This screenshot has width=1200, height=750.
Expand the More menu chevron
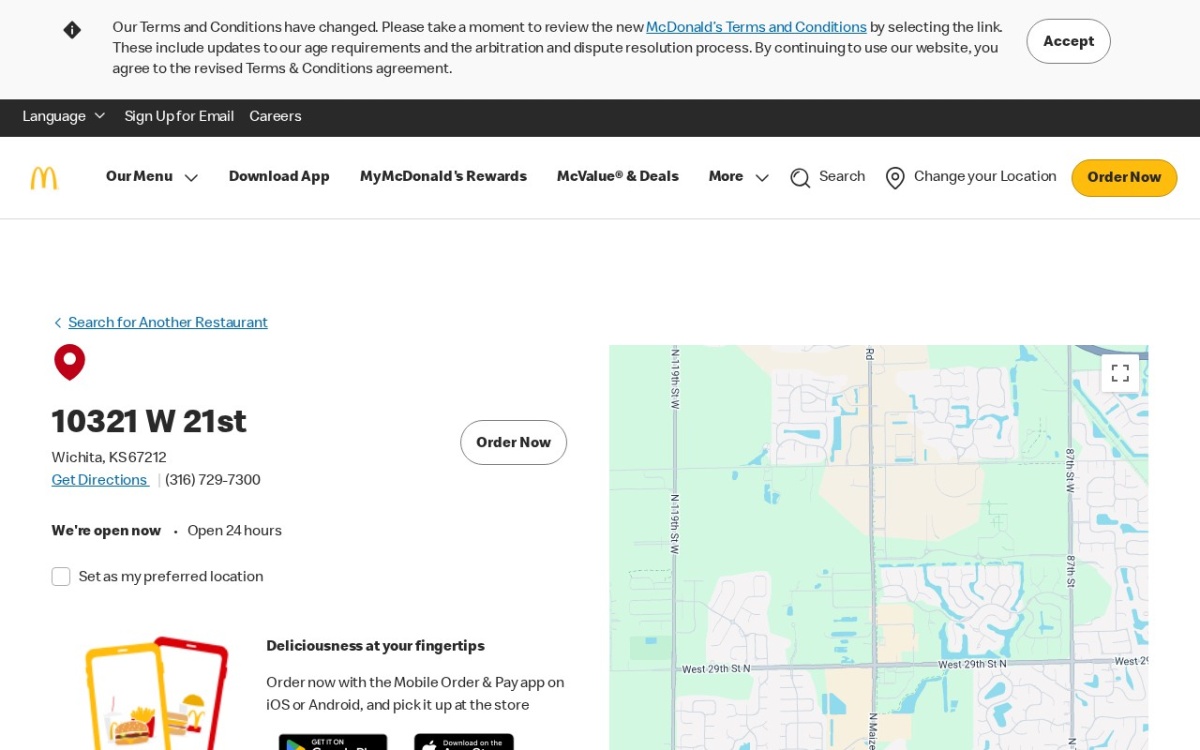pos(762,178)
